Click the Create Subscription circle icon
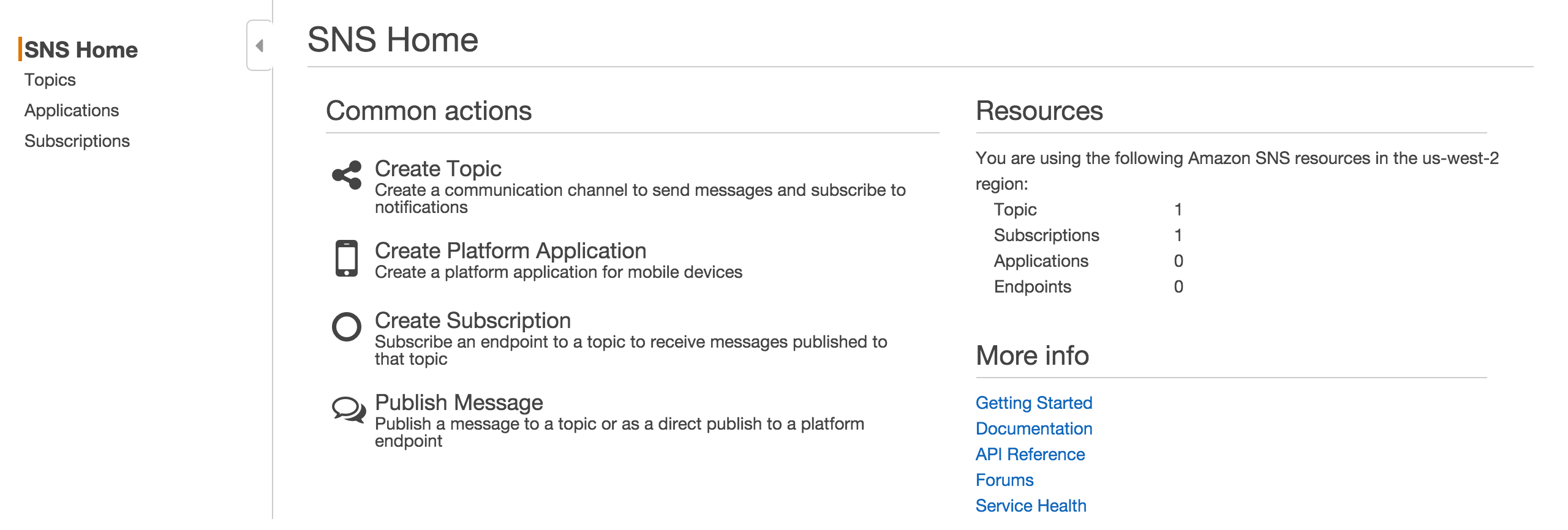1568x530 pixels. (347, 327)
